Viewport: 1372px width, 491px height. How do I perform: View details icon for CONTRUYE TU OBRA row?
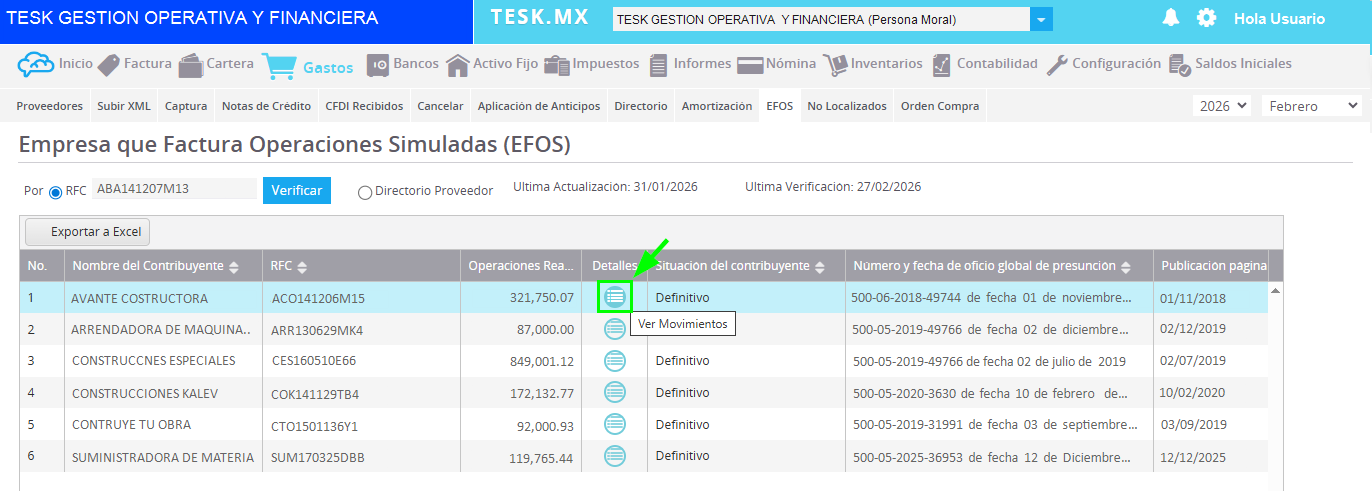(615, 424)
